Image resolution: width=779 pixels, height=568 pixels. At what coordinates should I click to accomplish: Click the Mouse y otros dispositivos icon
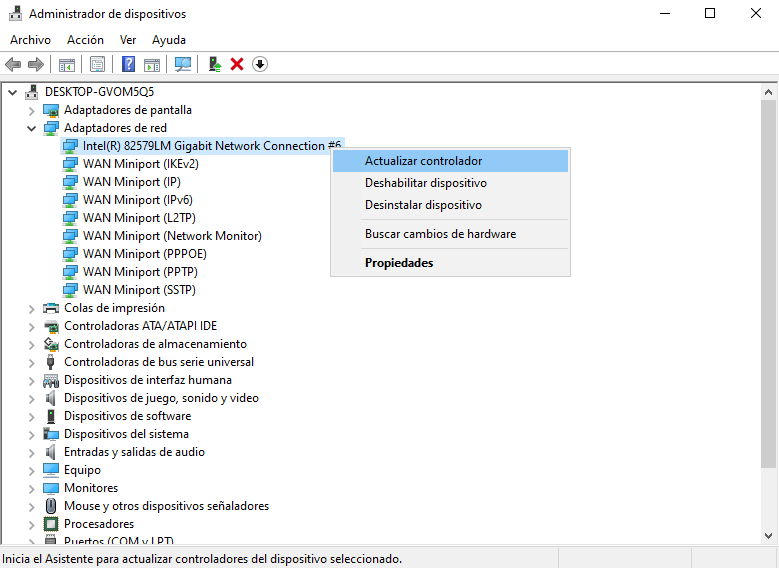(51, 506)
